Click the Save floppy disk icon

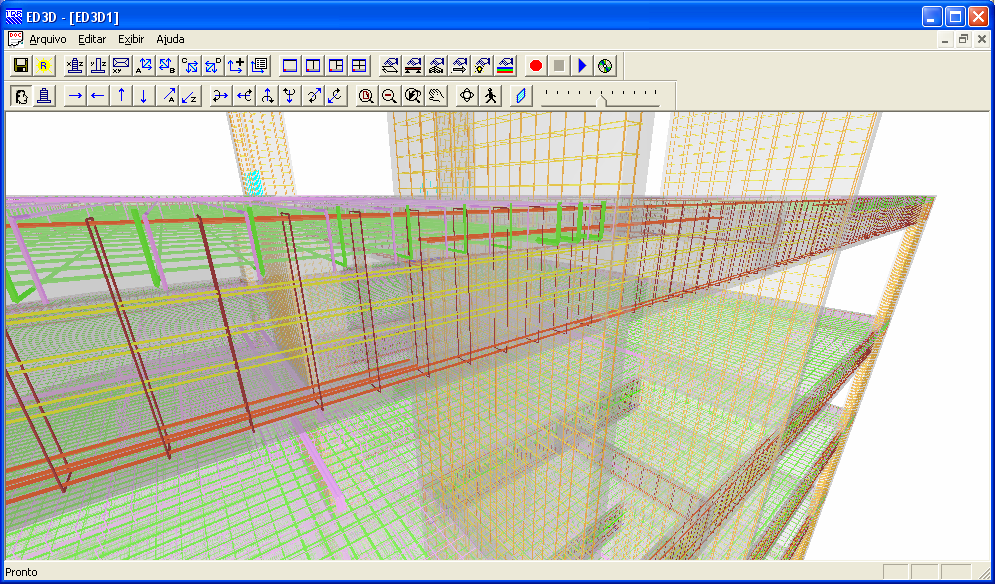pos(21,66)
